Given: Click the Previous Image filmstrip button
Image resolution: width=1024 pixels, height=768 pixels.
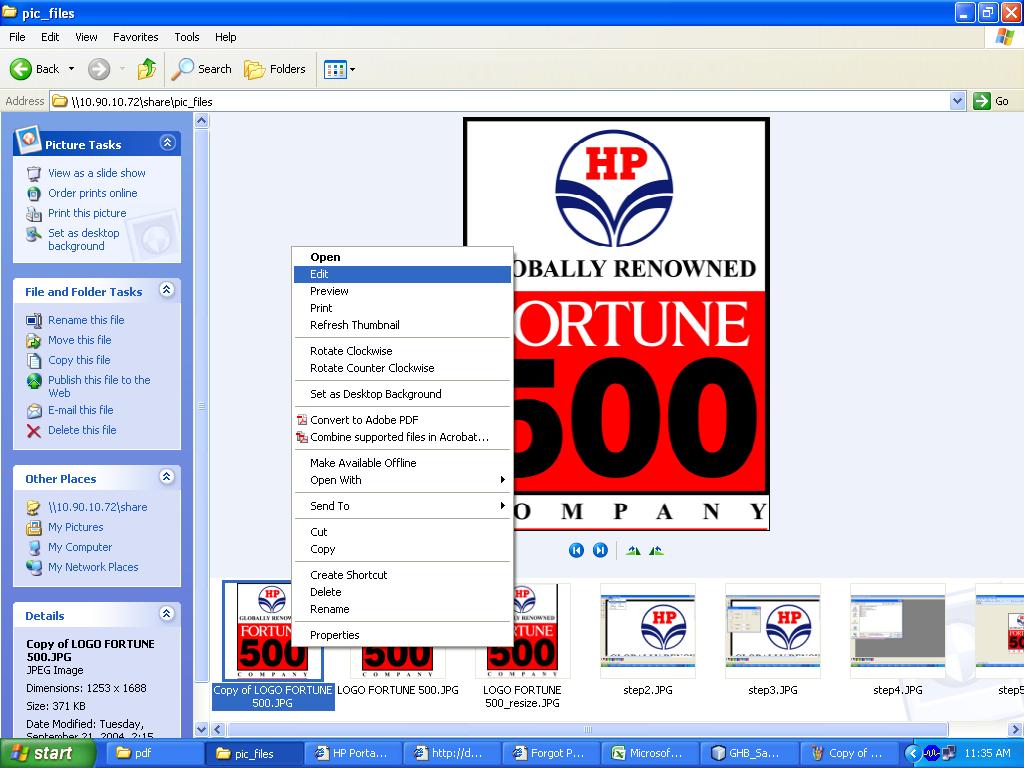Looking at the screenshot, I should (576, 550).
